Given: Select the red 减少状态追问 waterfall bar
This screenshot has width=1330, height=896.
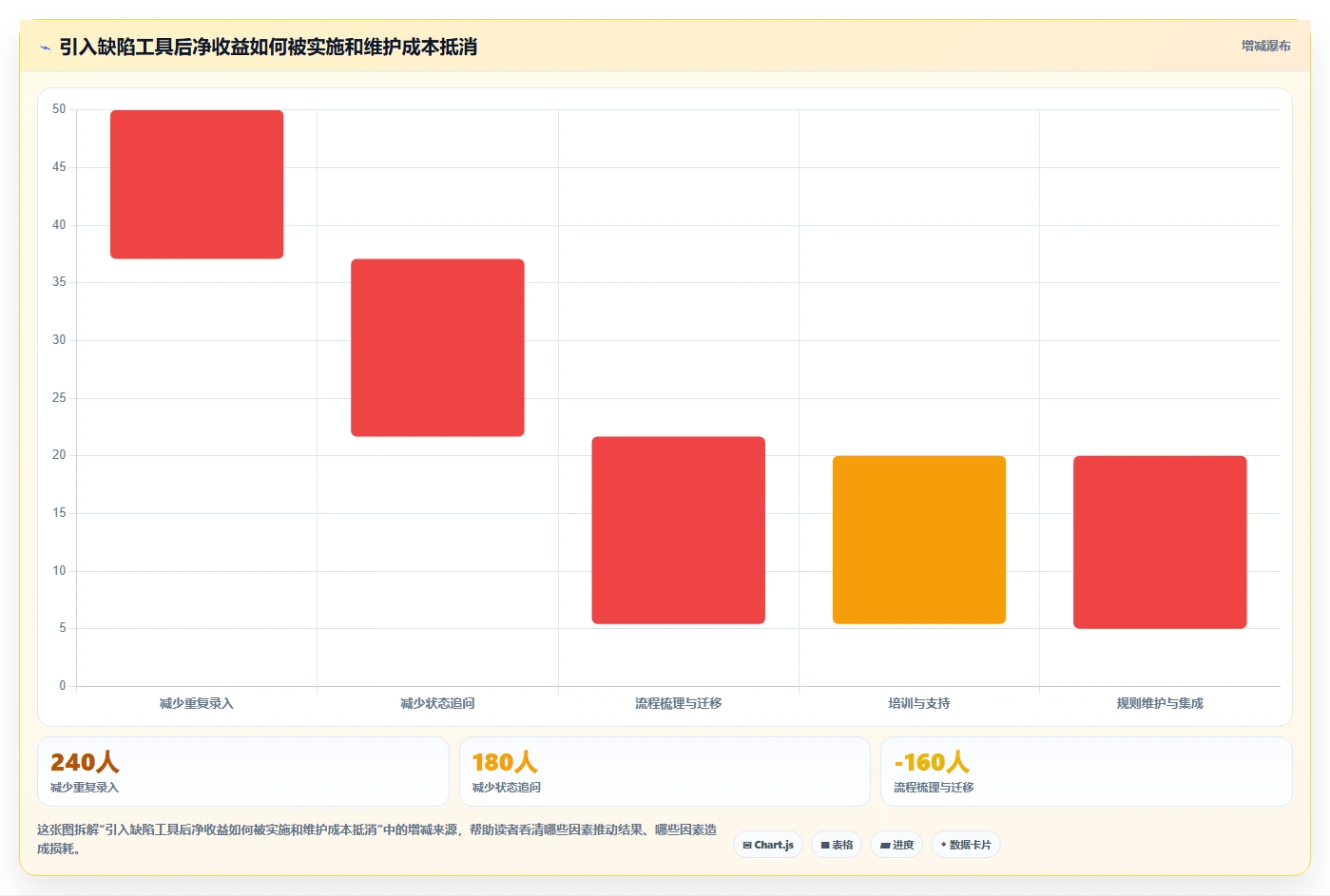Looking at the screenshot, I should tap(437, 348).
